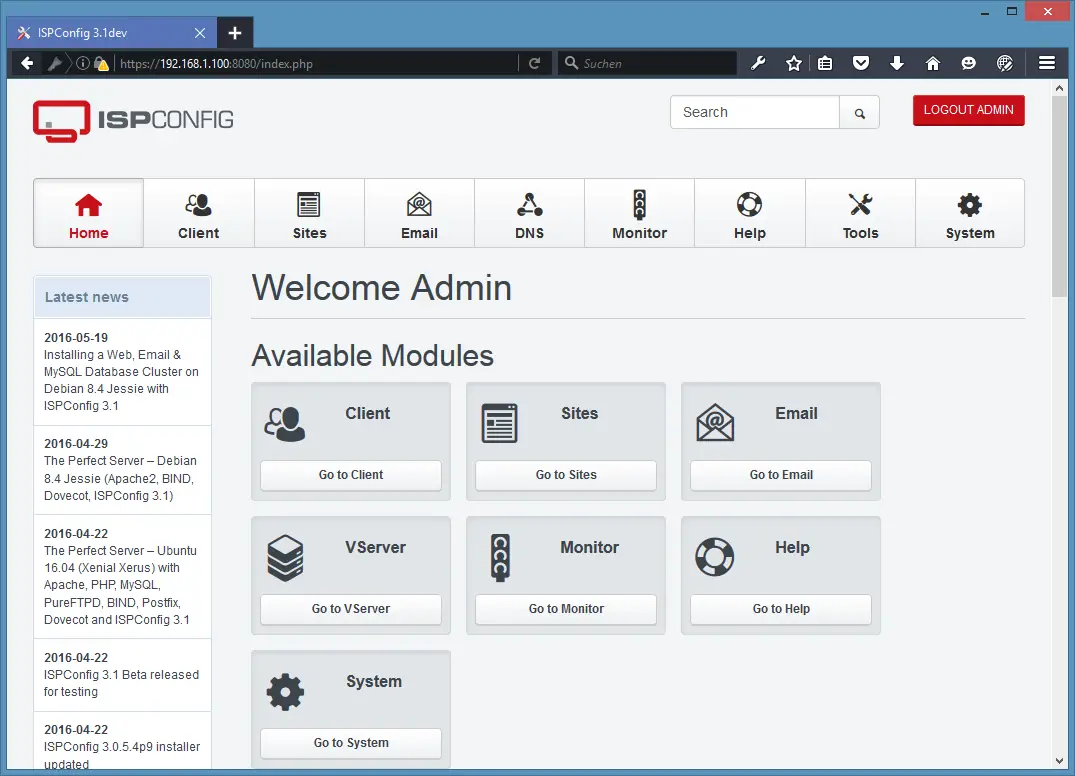Image resolution: width=1075 pixels, height=776 pixels.
Task: Click Go to Email button
Action: pyautogui.click(x=781, y=475)
